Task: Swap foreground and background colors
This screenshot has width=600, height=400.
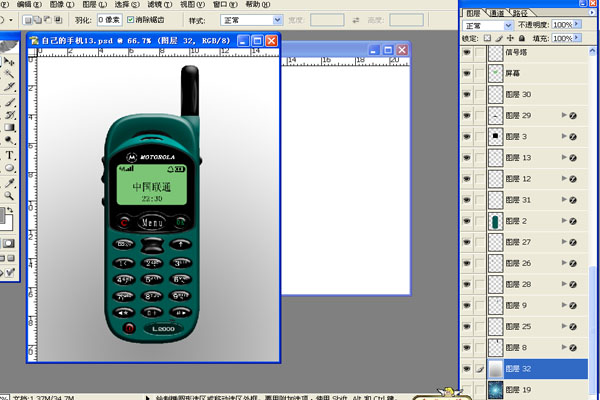Action: [x=10, y=210]
